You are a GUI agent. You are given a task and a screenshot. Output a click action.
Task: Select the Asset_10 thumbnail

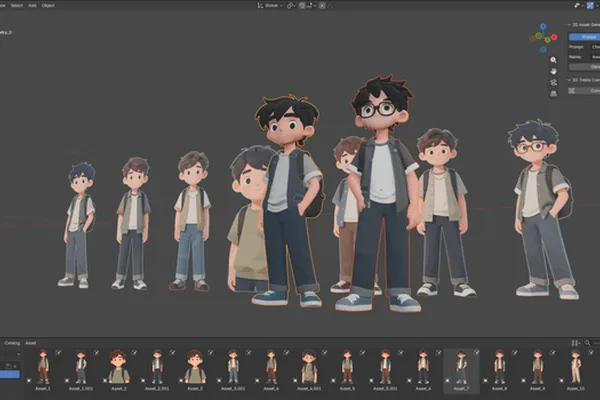click(x=575, y=367)
